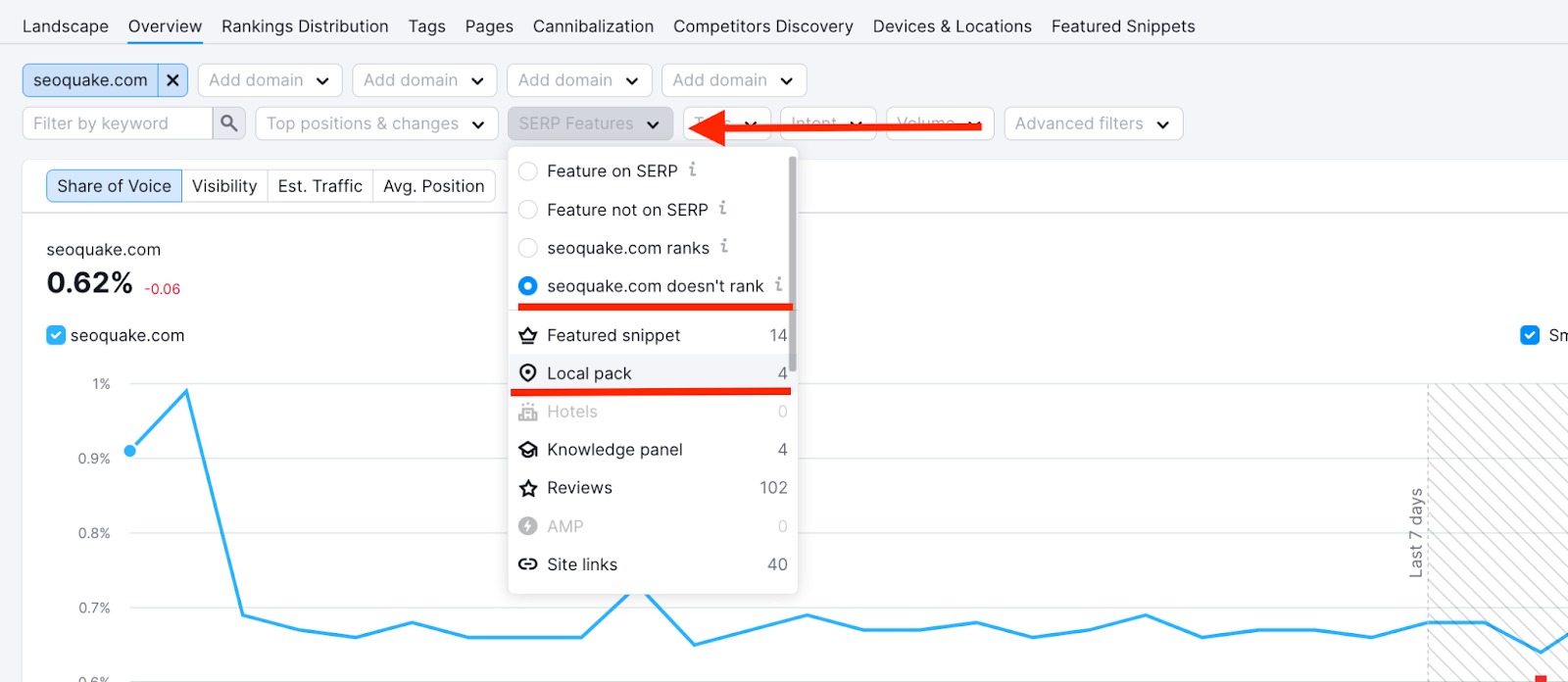
Task: Select Local pack pin icon
Action: [528, 373]
